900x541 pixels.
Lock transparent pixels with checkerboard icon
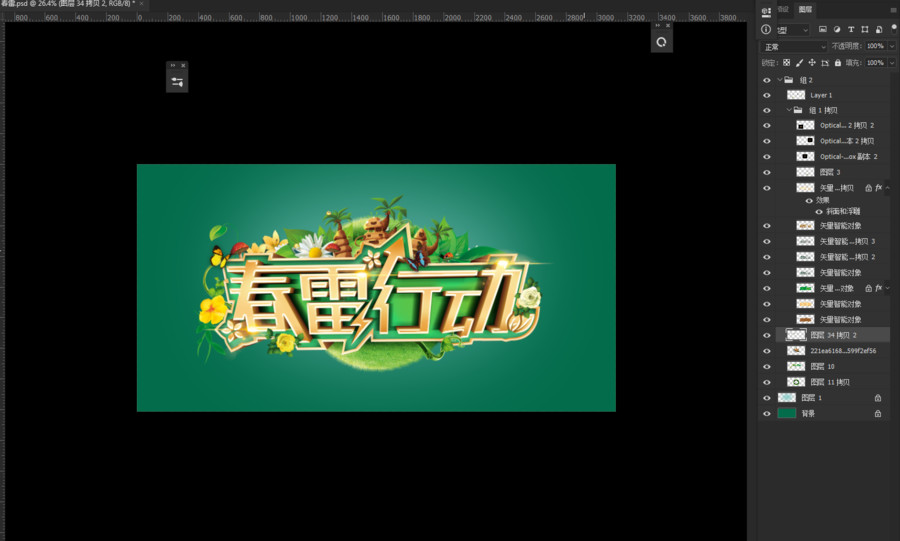pyautogui.click(x=786, y=63)
